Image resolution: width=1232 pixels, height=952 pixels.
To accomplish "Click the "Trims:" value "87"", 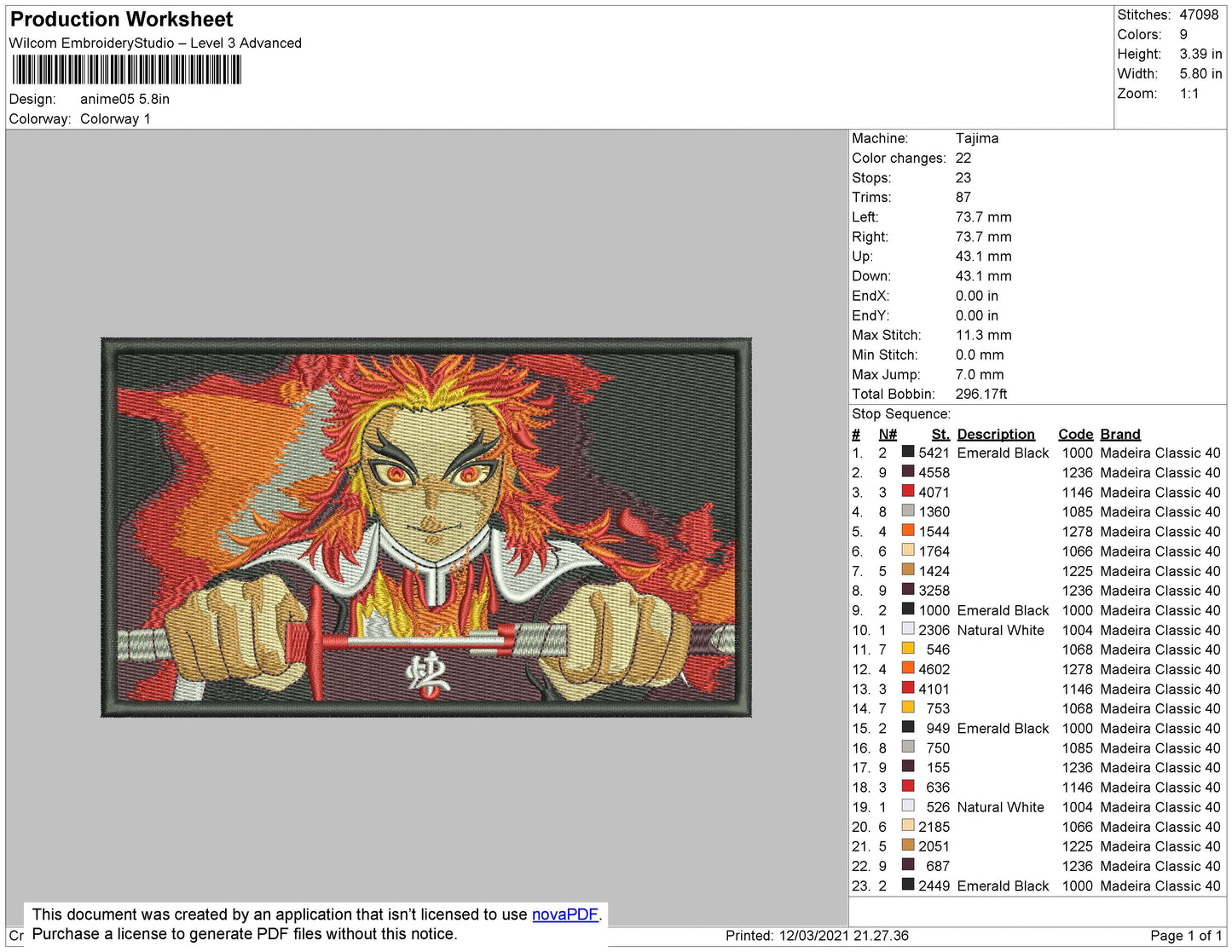I will pyautogui.click(x=963, y=197).
